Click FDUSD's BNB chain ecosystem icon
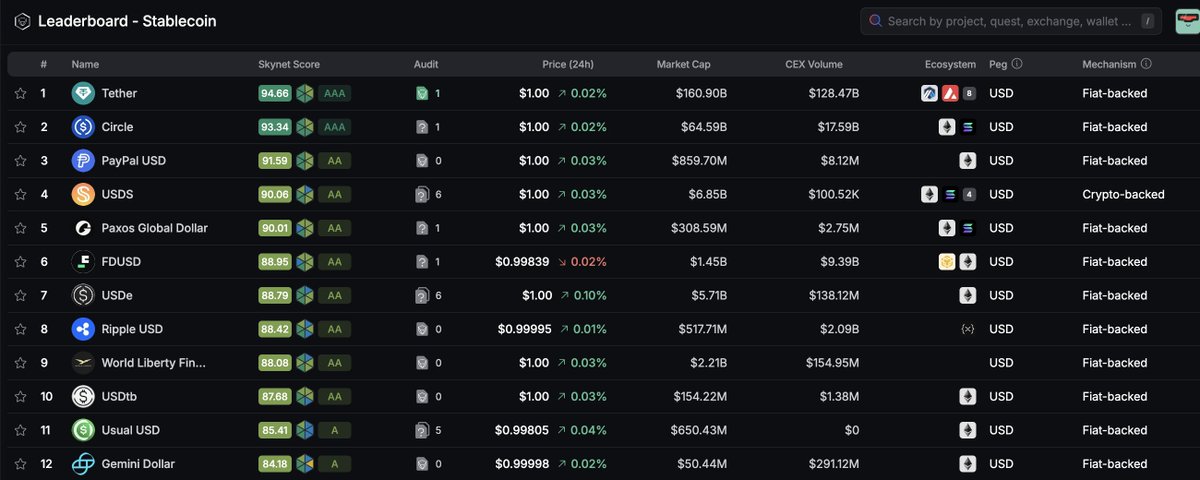Image resolution: width=1200 pixels, height=480 pixels. 946,262
